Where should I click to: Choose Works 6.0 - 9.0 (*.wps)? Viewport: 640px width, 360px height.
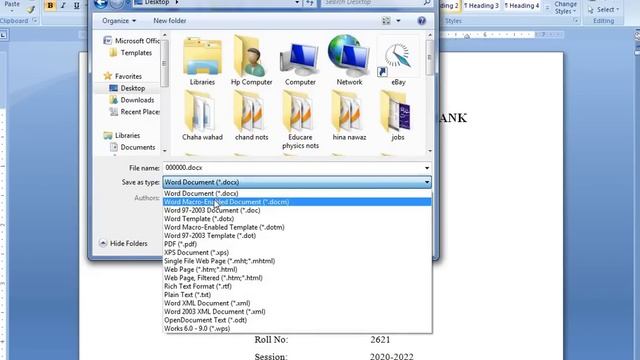click(x=297, y=329)
